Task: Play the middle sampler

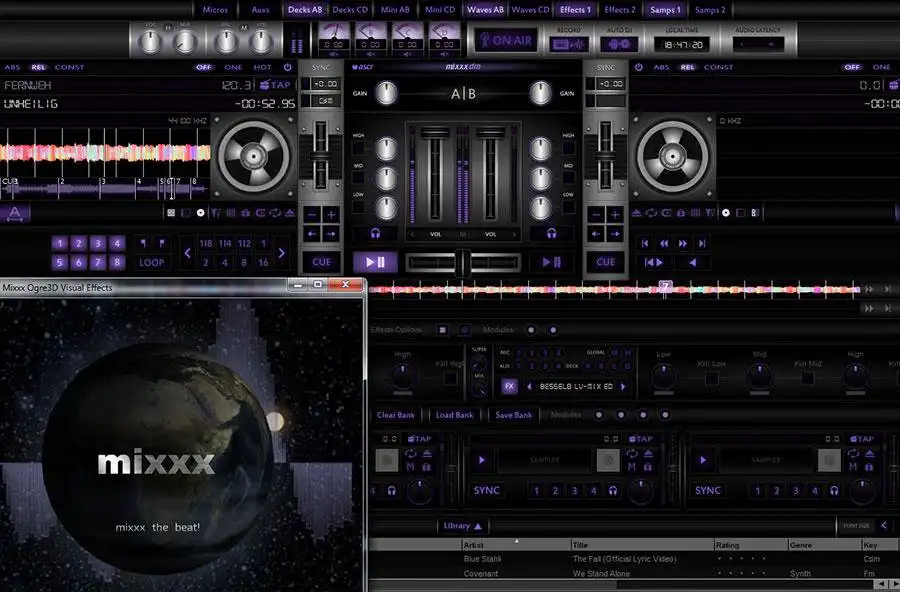Action: click(x=482, y=460)
